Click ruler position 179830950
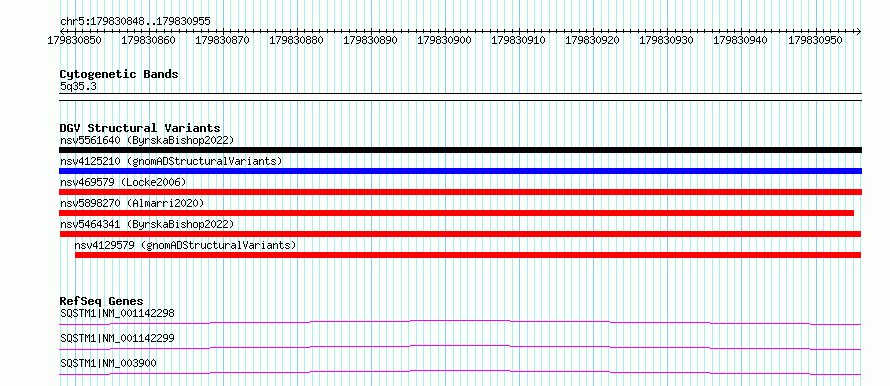The image size is (890, 386). tap(816, 40)
